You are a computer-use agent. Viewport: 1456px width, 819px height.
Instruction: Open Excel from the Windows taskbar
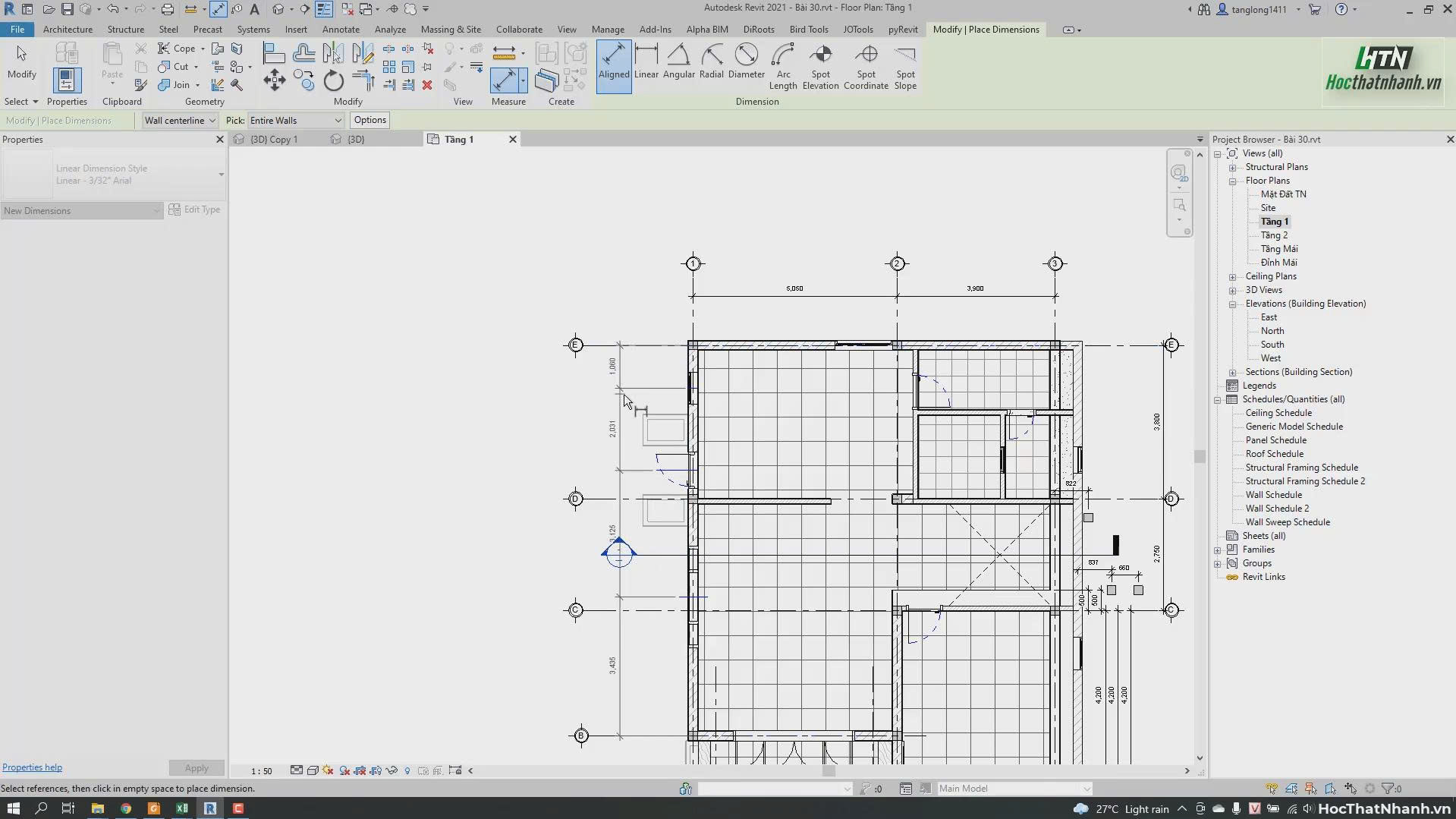click(x=181, y=808)
